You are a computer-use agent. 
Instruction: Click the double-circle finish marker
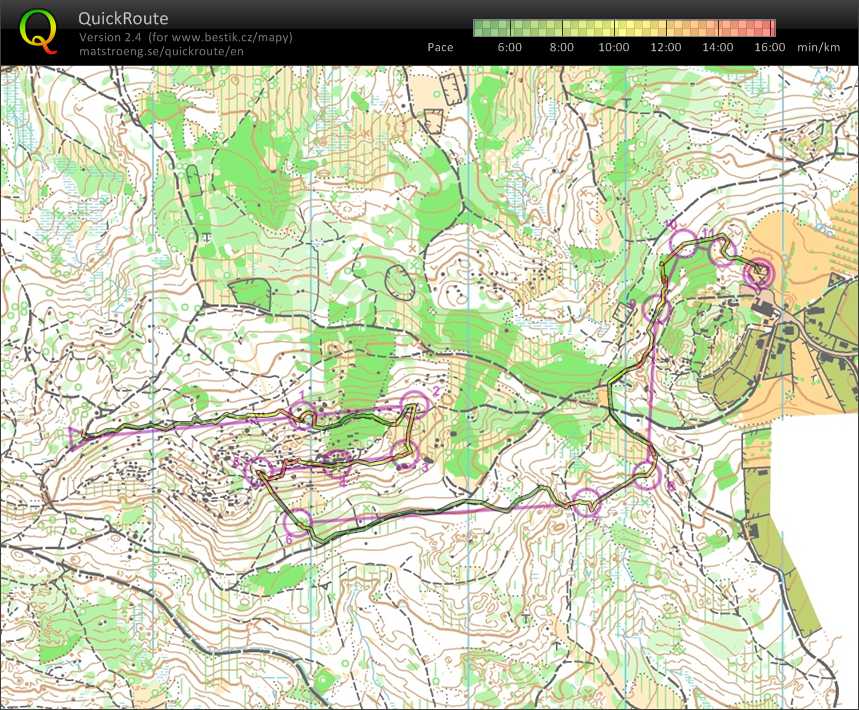[x=761, y=271]
